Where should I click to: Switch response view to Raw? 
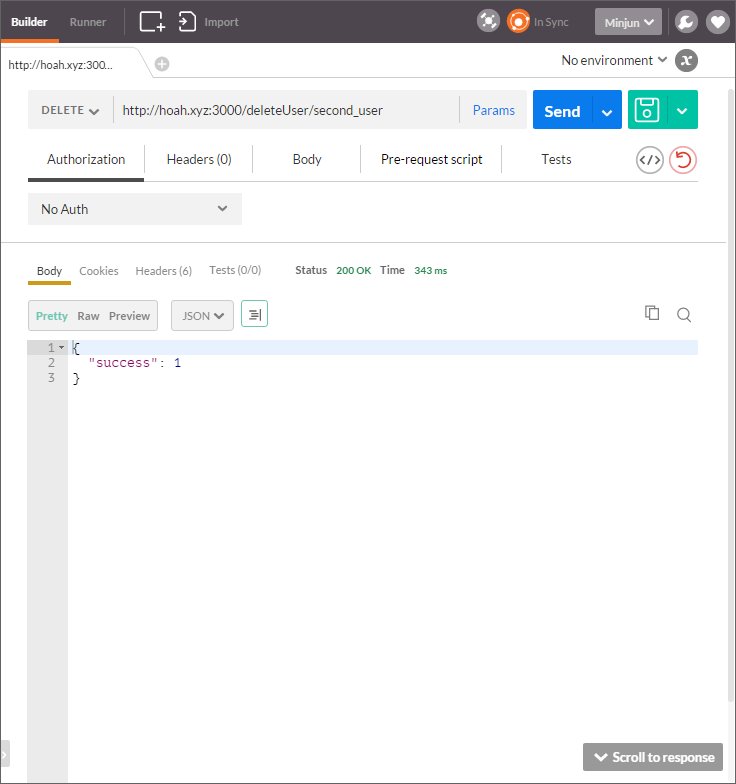point(88,316)
